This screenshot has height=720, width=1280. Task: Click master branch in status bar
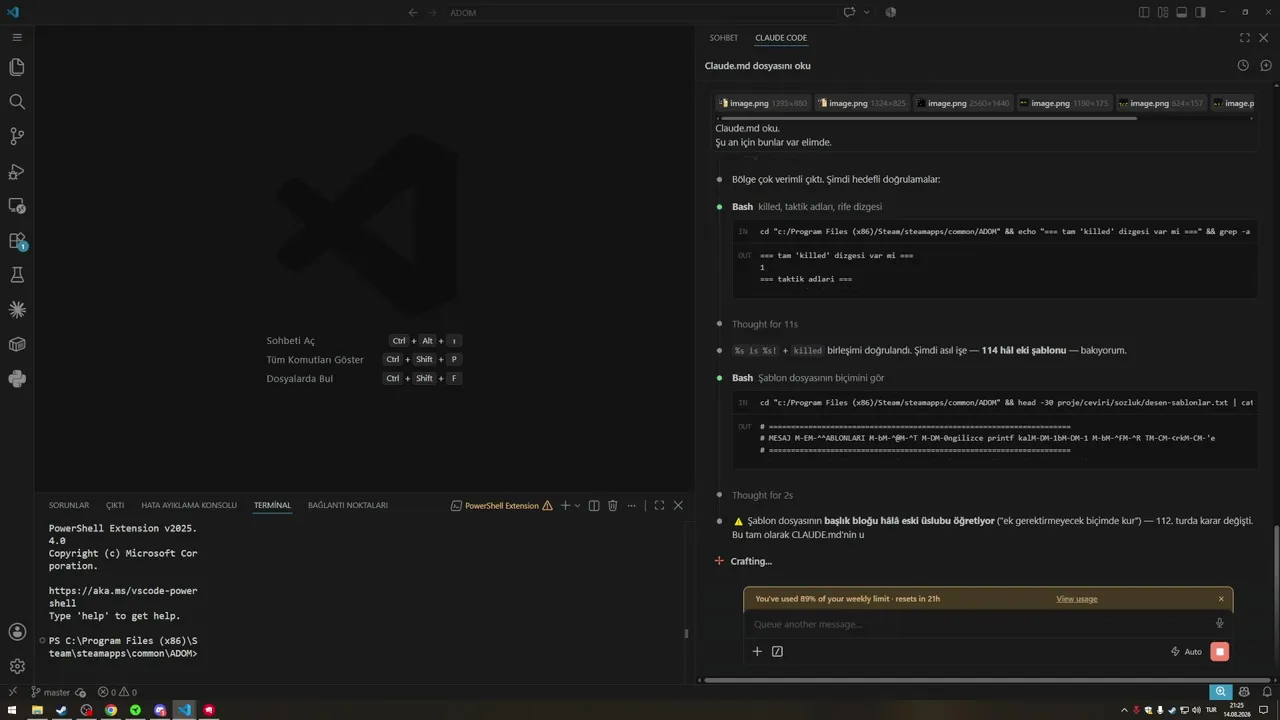pos(50,692)
